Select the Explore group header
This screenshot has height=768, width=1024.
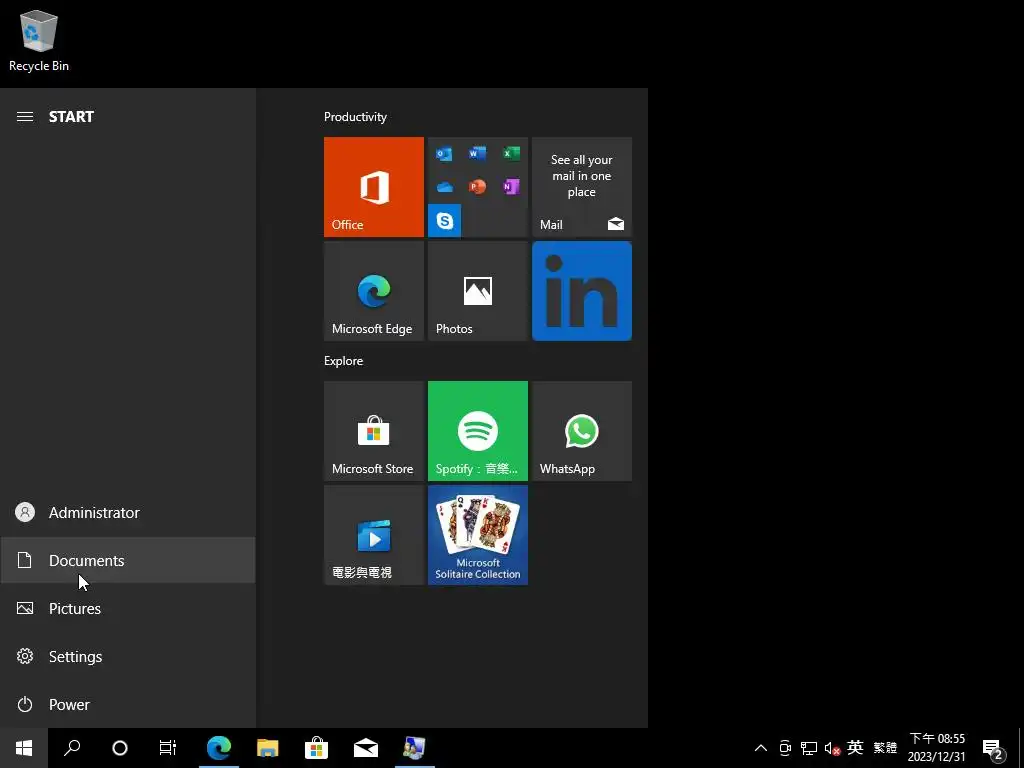click(x=344, y=361)
